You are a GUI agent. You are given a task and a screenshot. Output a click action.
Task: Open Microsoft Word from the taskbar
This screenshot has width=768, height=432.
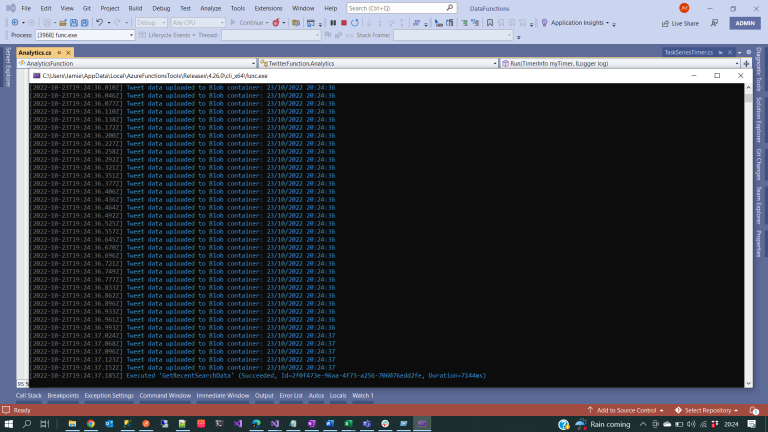[x=330, y=424]
